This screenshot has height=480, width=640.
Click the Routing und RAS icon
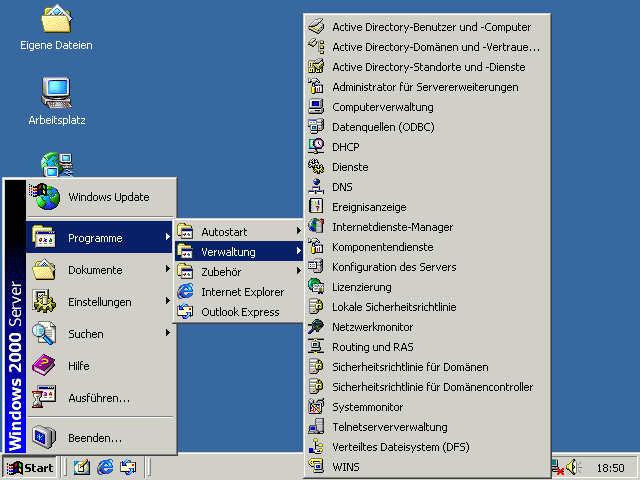pos(316,347)
